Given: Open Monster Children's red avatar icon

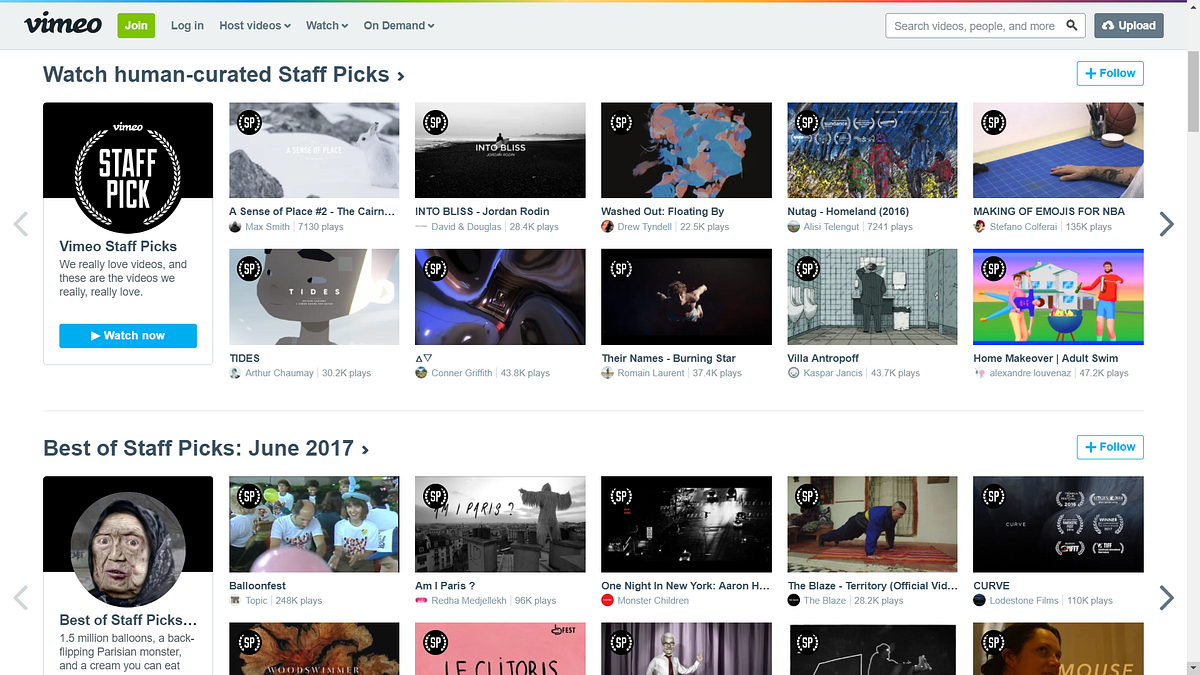Looking at the screenshot, I should click(x=607, y=601).
